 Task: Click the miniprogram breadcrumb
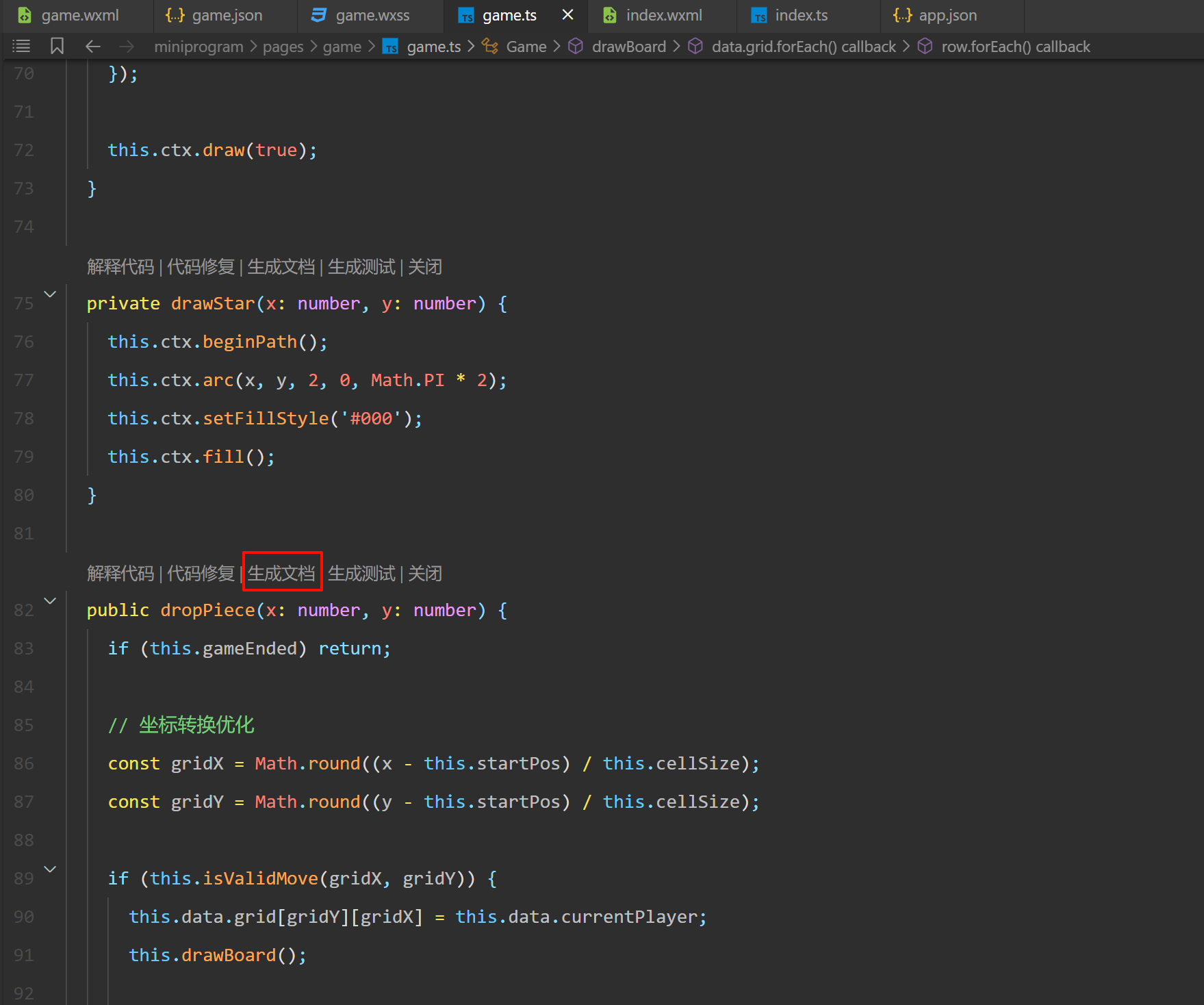[x=198, y=47]
